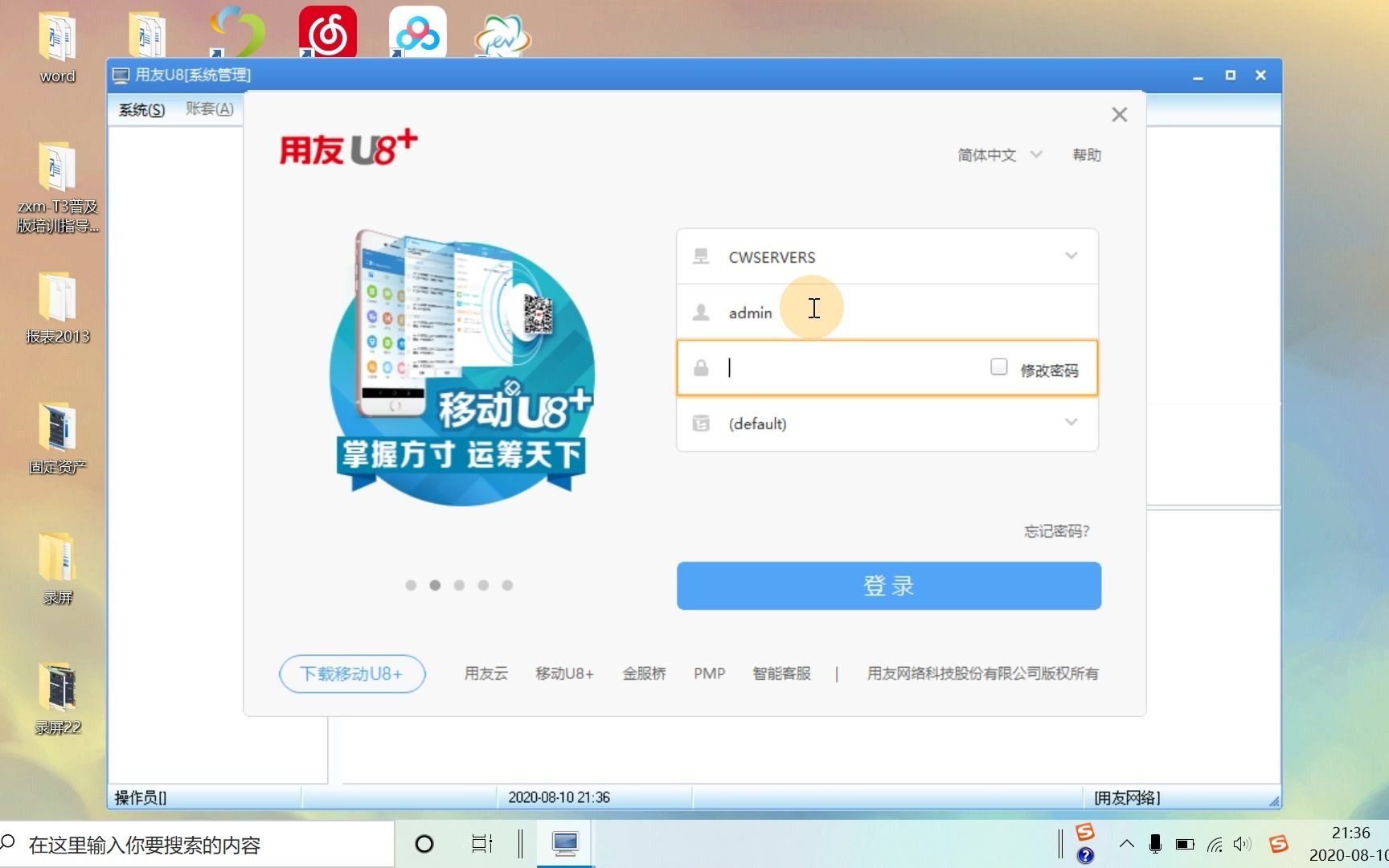This screenshot has height=868, width=1389.
Task: Open the zxm-T3 training guide folder
Action: click(57, 186)
